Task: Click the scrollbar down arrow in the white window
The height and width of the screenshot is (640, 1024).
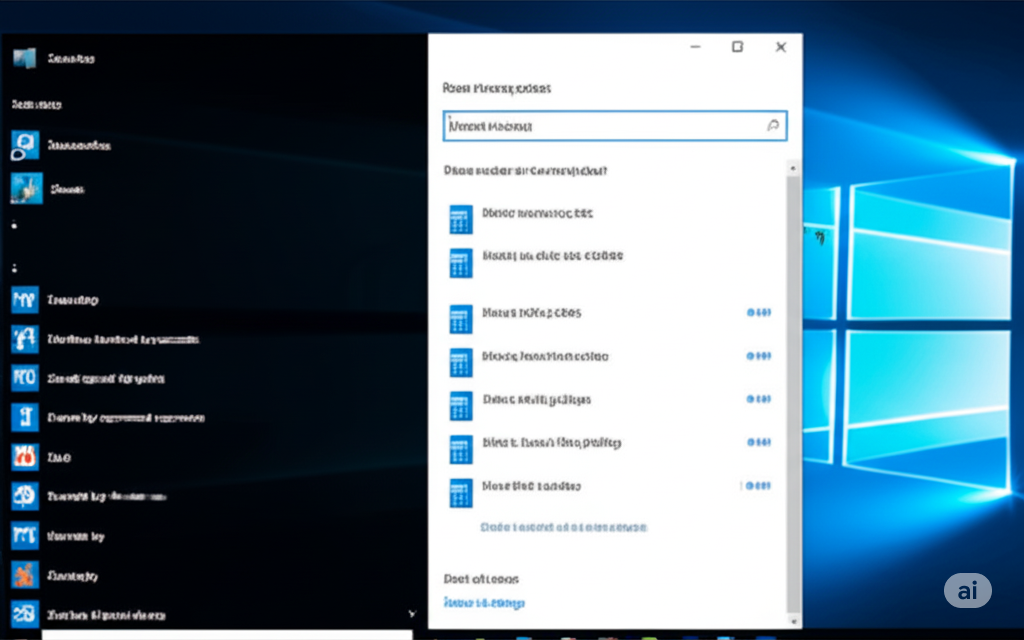Action: point(793,621)
